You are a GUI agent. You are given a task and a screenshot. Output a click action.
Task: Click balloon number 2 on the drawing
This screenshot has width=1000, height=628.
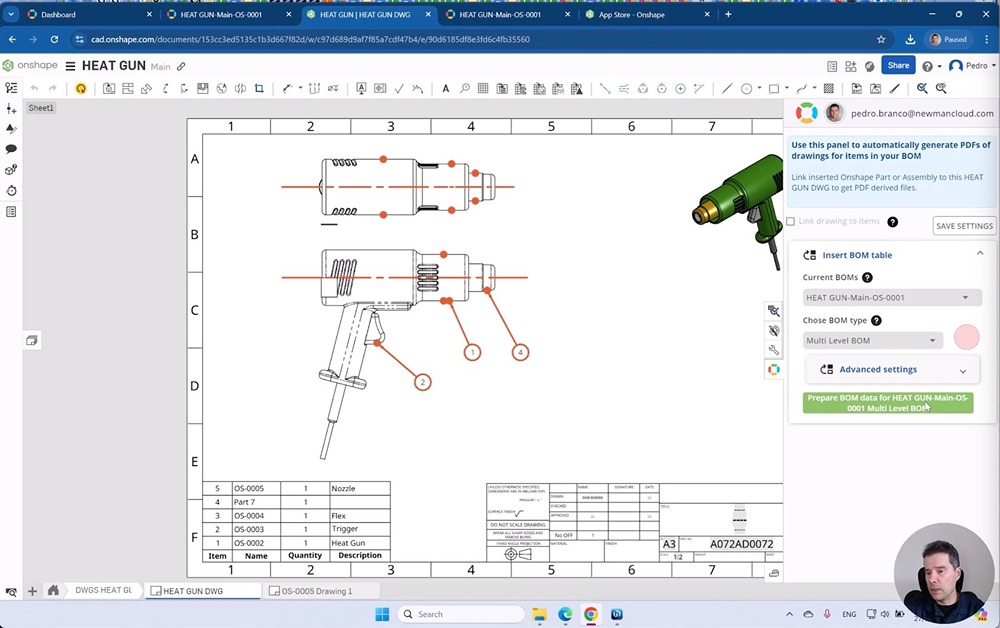[422, 383]
